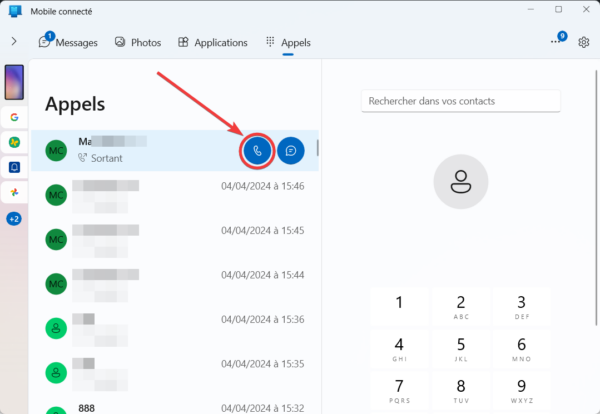
Task: Click the call list scrollbar
Action: pyautogui.click(x=317, y=148)
